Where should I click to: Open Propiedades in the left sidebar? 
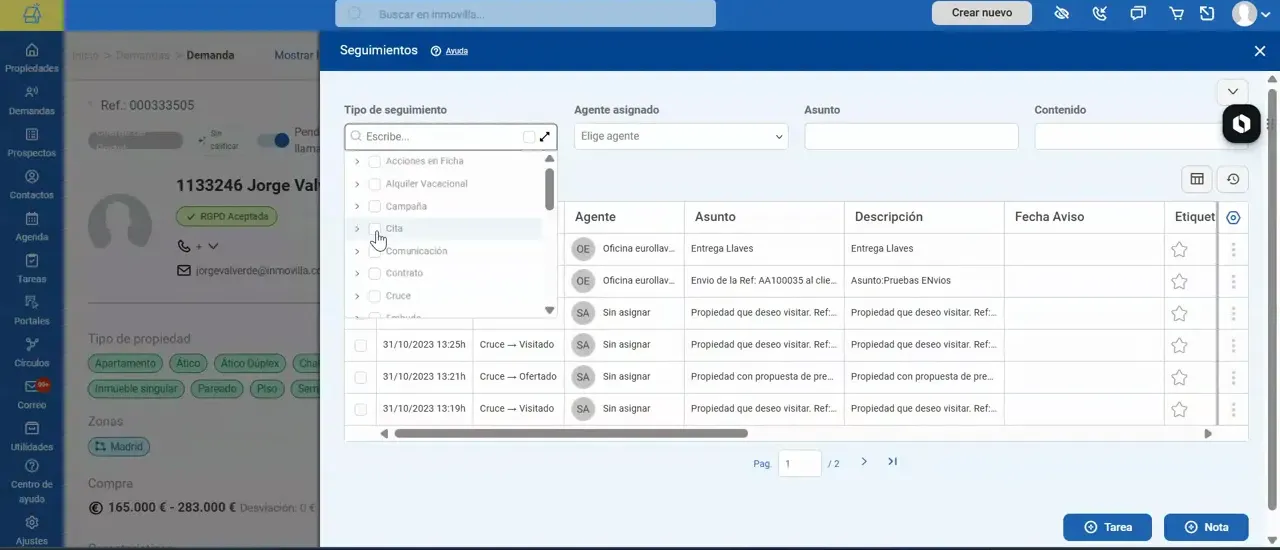coord(31,58)
